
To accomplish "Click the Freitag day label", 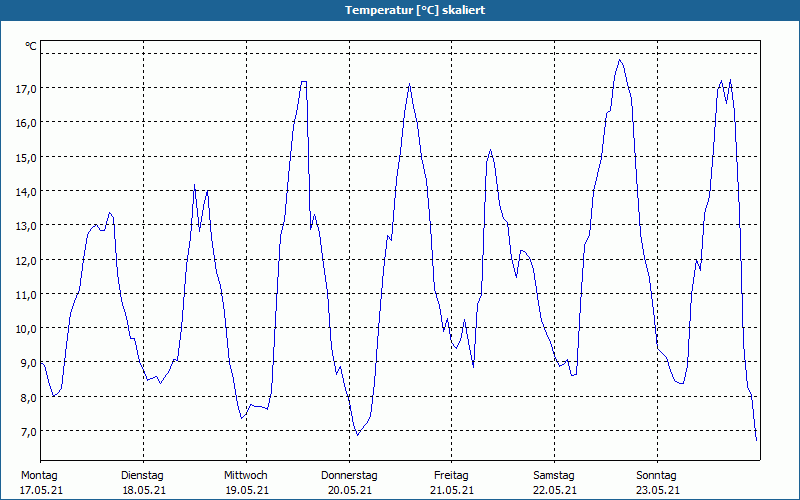I will pos(451,476).
